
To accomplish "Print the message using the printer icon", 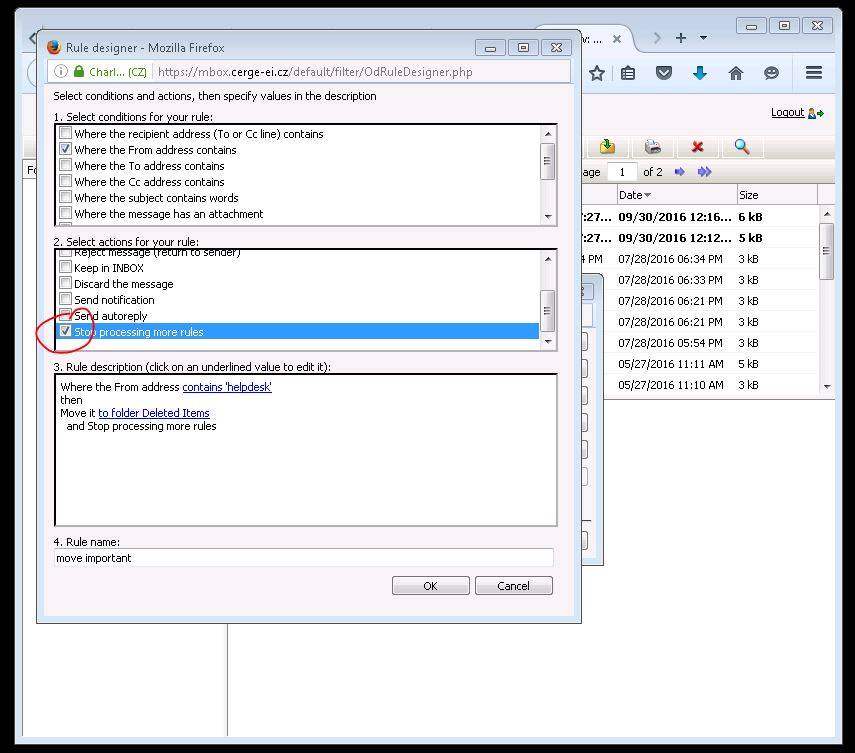I will click(652, 146).
